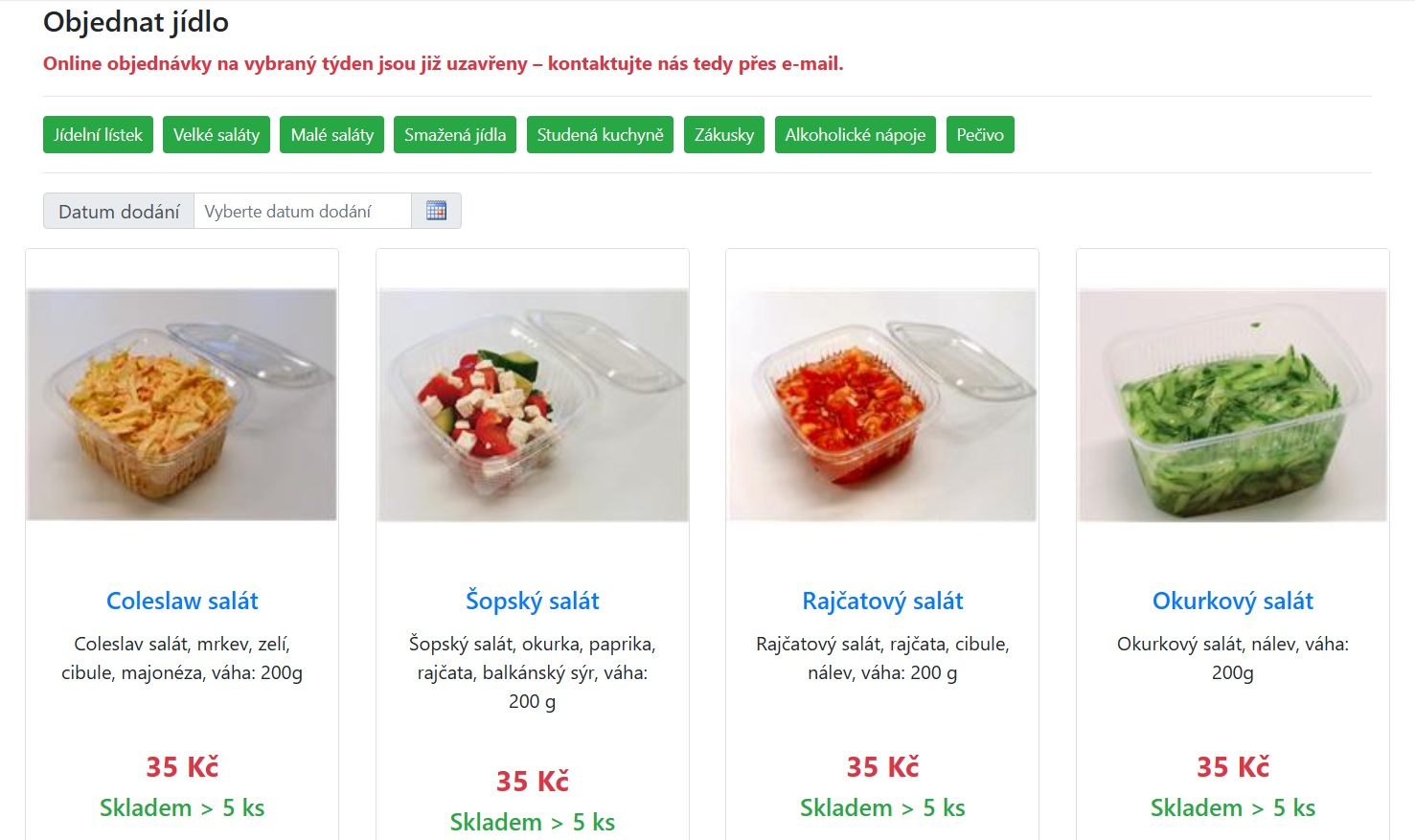
Task: Click the Vyberte datum dodání input field
Action: [x=302, y=211]
